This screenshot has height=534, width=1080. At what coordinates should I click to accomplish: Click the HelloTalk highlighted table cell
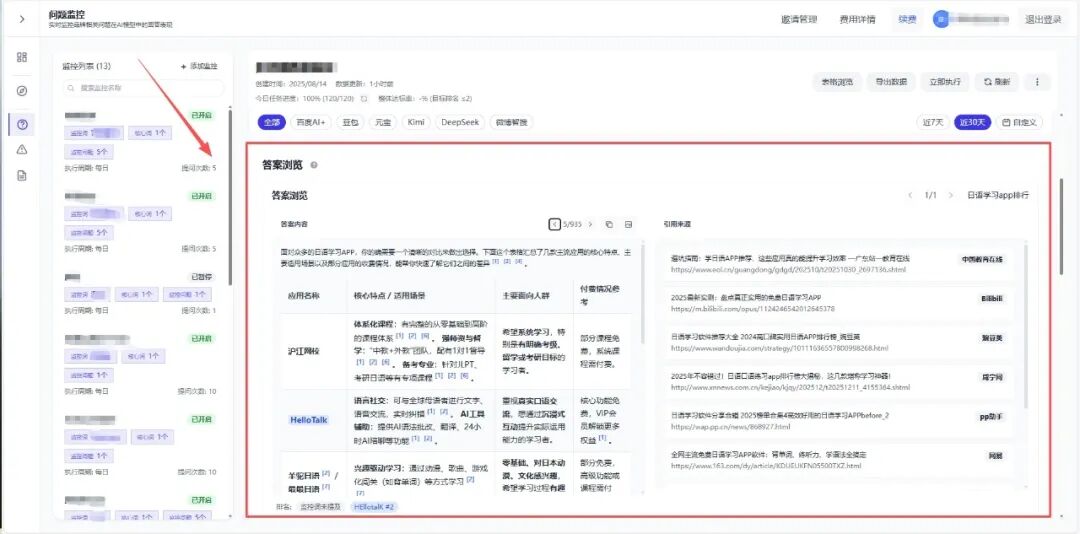coord(308,419)
